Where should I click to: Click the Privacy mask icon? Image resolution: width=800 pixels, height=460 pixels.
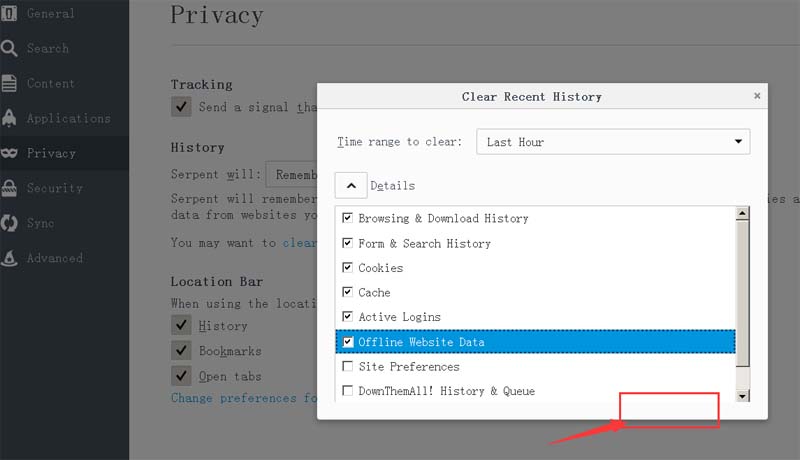pos(10,153)
